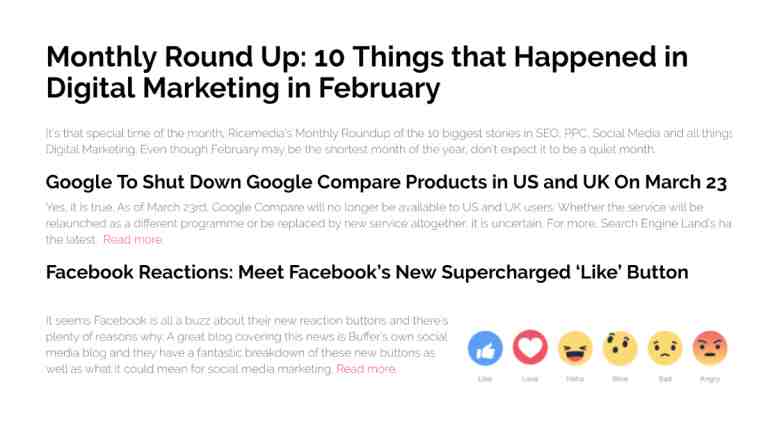768x429 pixels.
Task: Click the blue thumbs-up Like reaction icon
Action: 485,348
